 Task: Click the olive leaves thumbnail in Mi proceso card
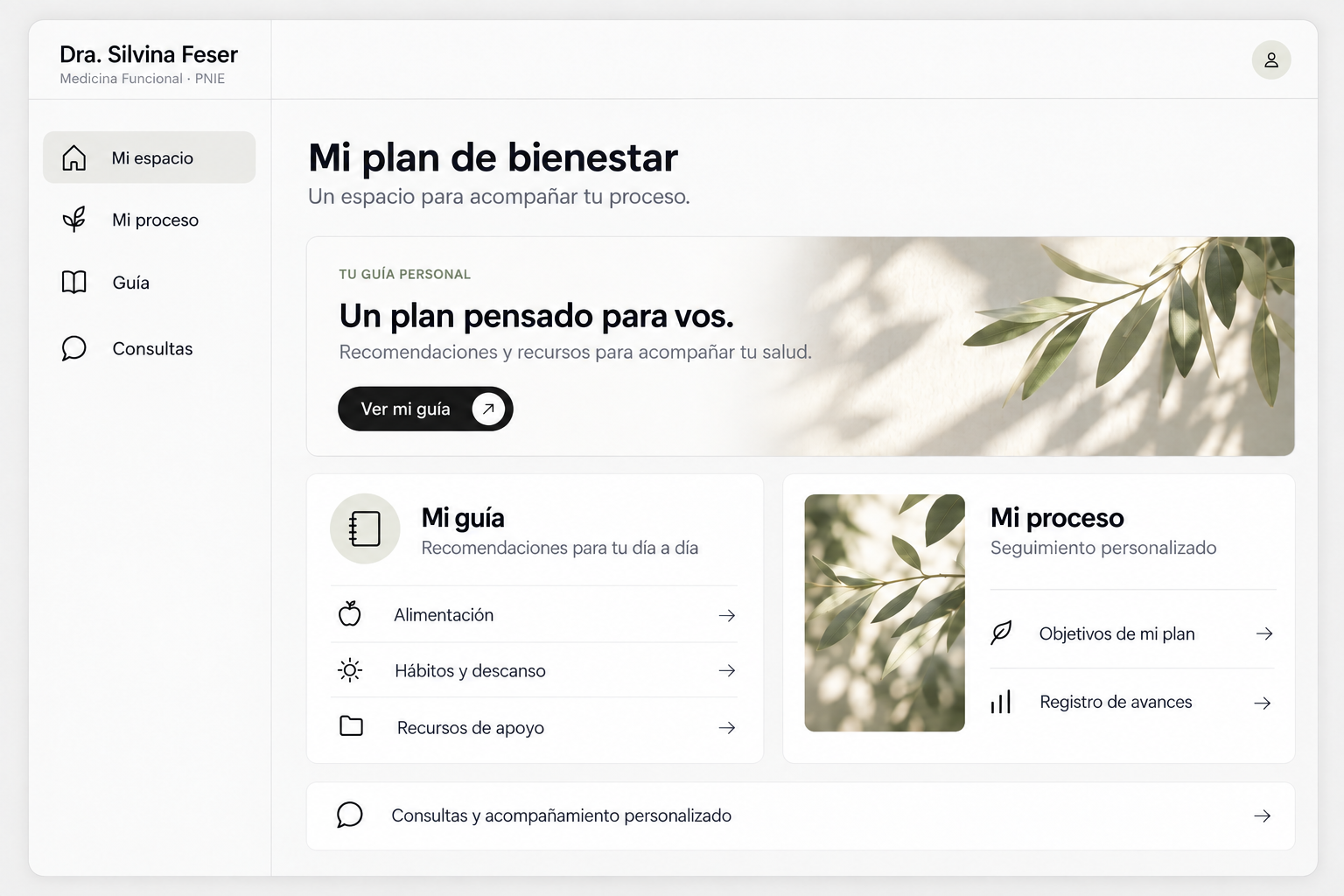point(885,612)
